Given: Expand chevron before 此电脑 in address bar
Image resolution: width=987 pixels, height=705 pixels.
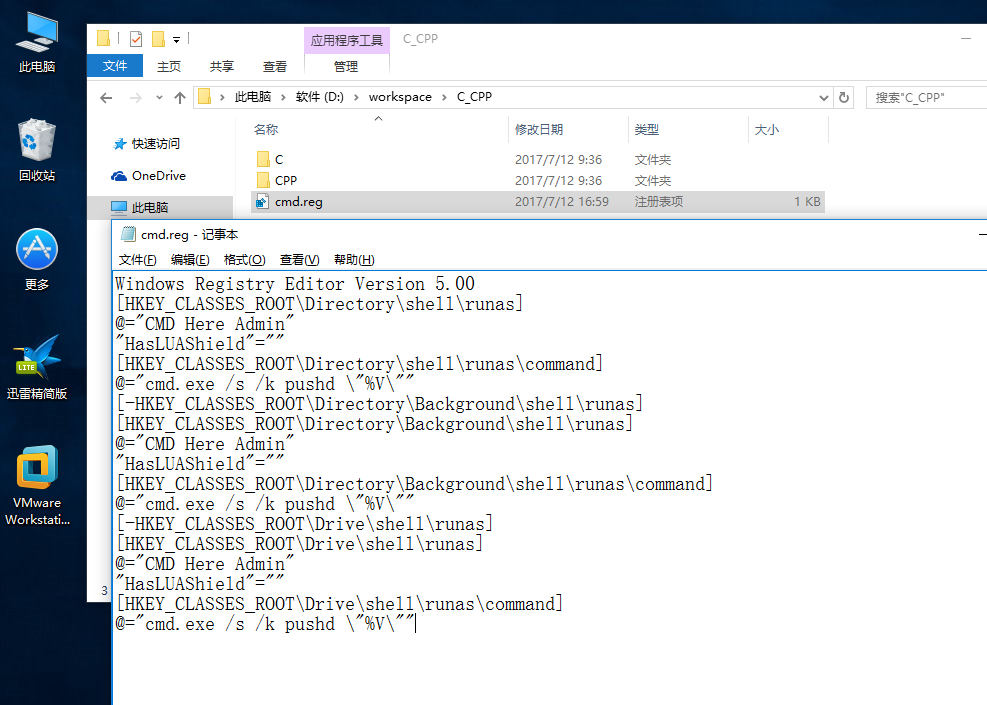Looking at the screenshot, I should click(x=222, y=97).
